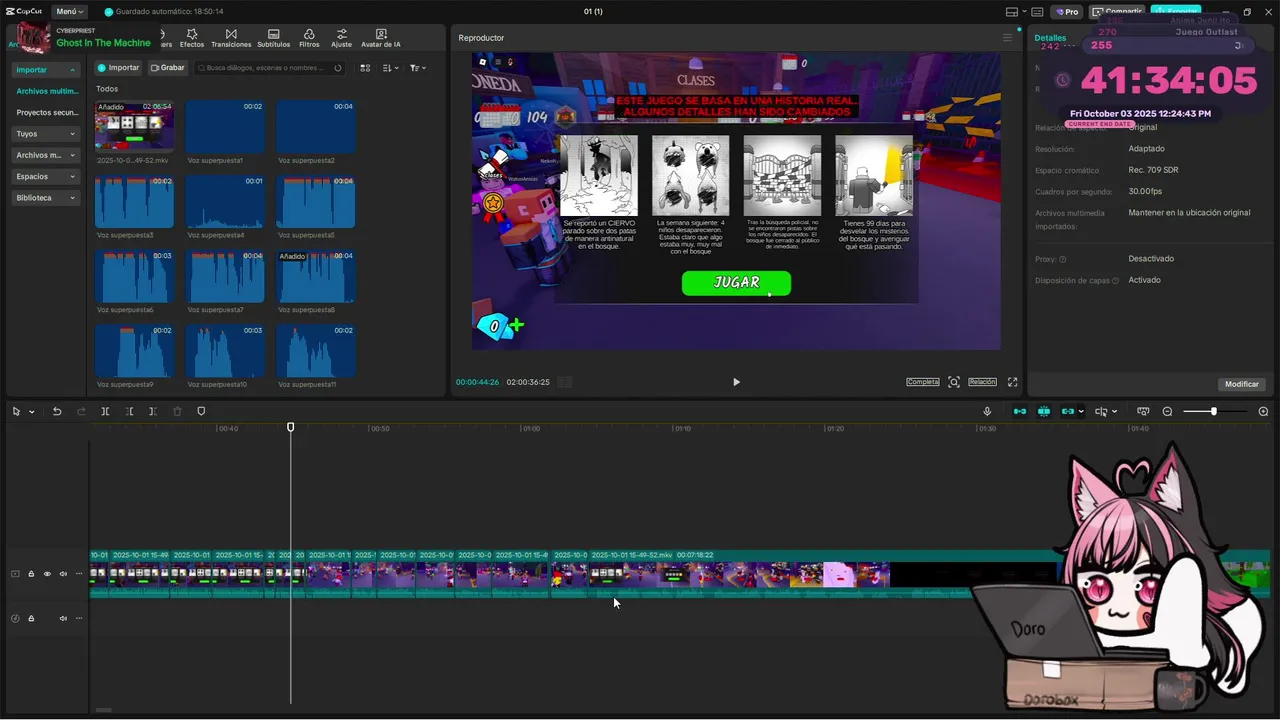The image size is (1280, 720).
Task: Open the selection tool dropdown arrow
Action: coord(32,412)
